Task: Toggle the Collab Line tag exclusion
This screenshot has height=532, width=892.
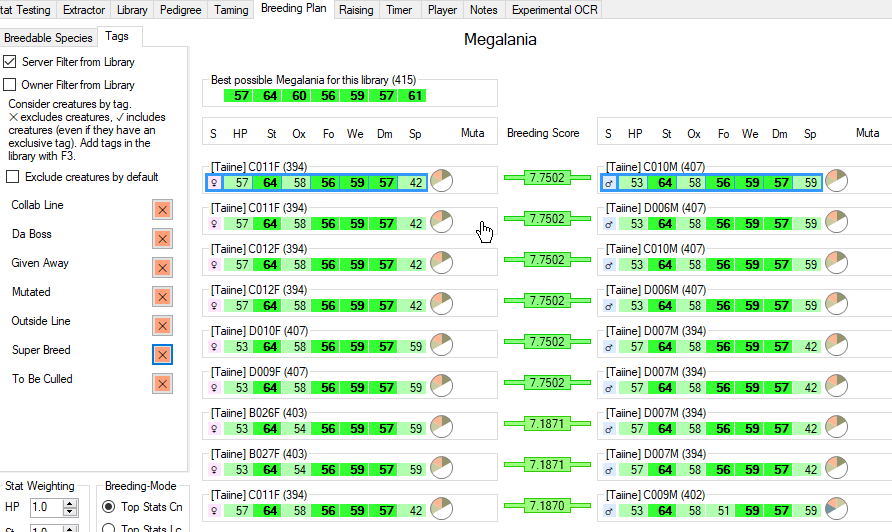Action: pos(162,209)
